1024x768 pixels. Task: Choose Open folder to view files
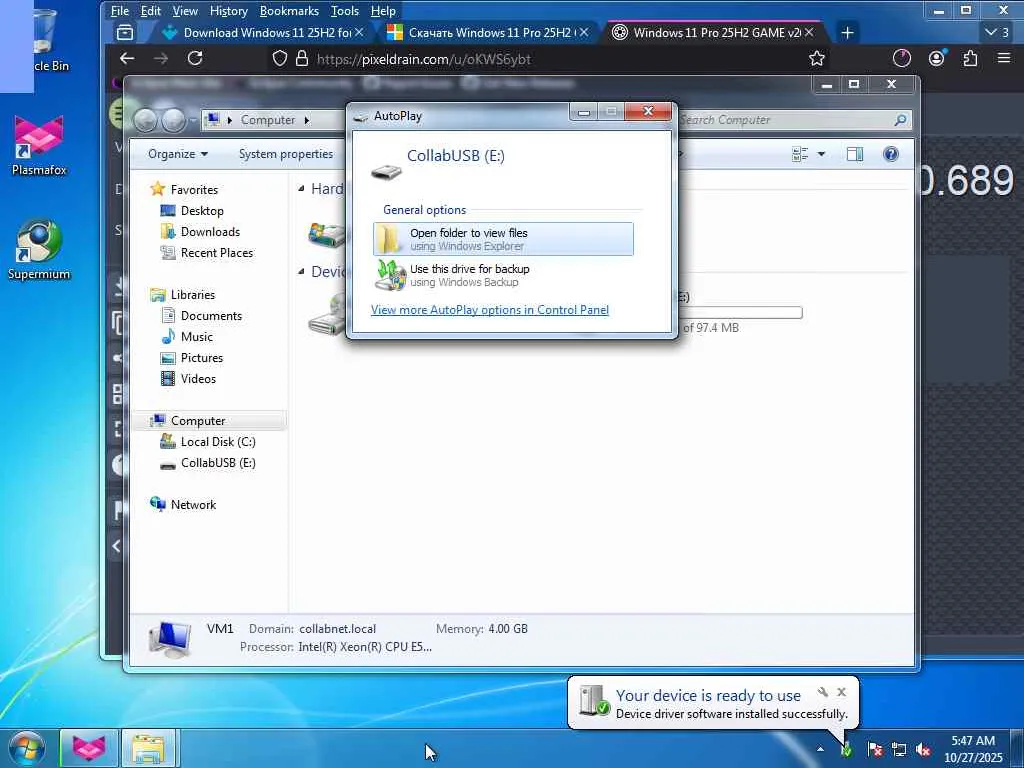[503, 239]
